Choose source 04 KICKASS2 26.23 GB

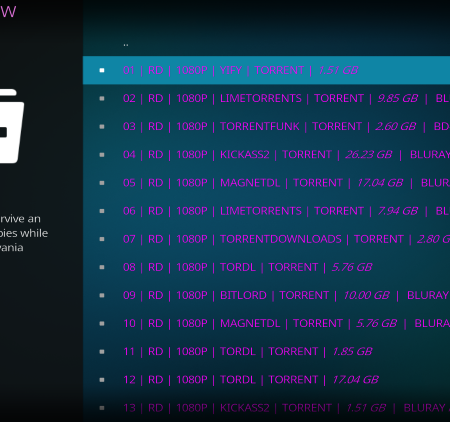266,155
